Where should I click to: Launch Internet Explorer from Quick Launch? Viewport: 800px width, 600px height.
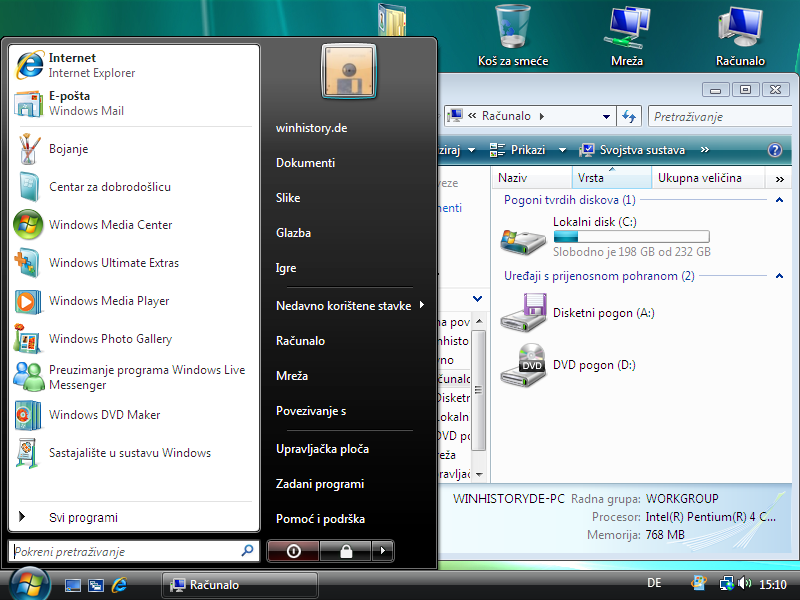119,585
